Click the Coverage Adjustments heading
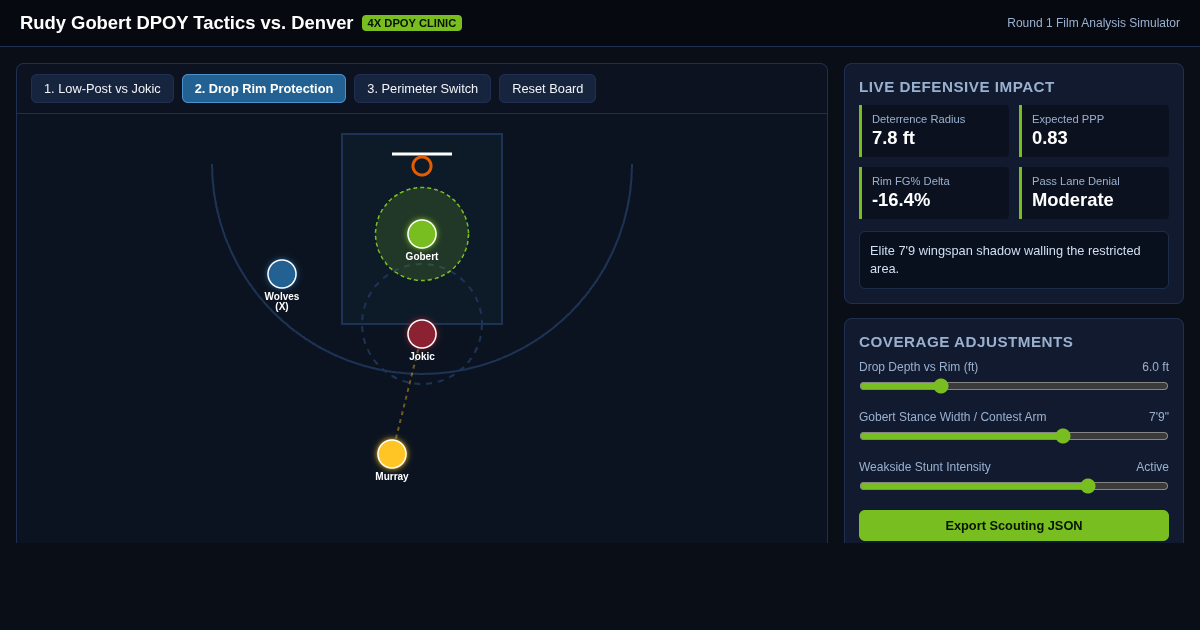This screenshot has height=630, width=1200. (966, 342)
